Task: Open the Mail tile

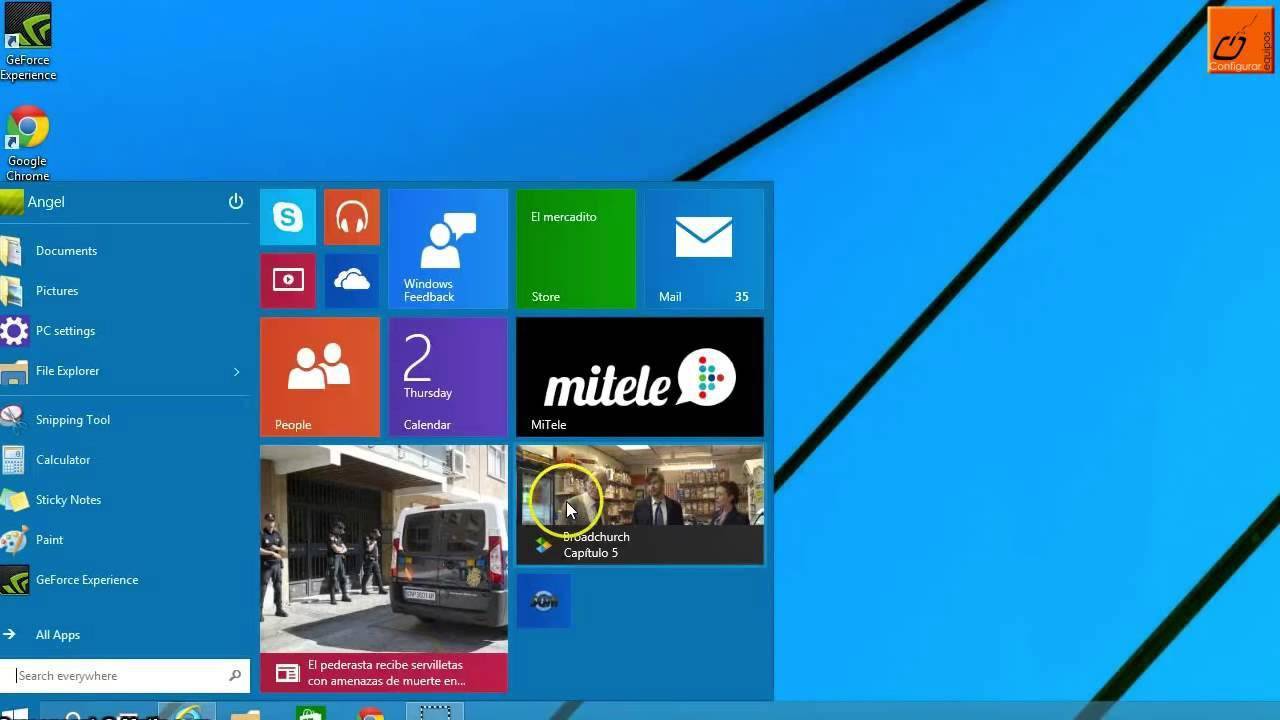Action: (703, 249)
